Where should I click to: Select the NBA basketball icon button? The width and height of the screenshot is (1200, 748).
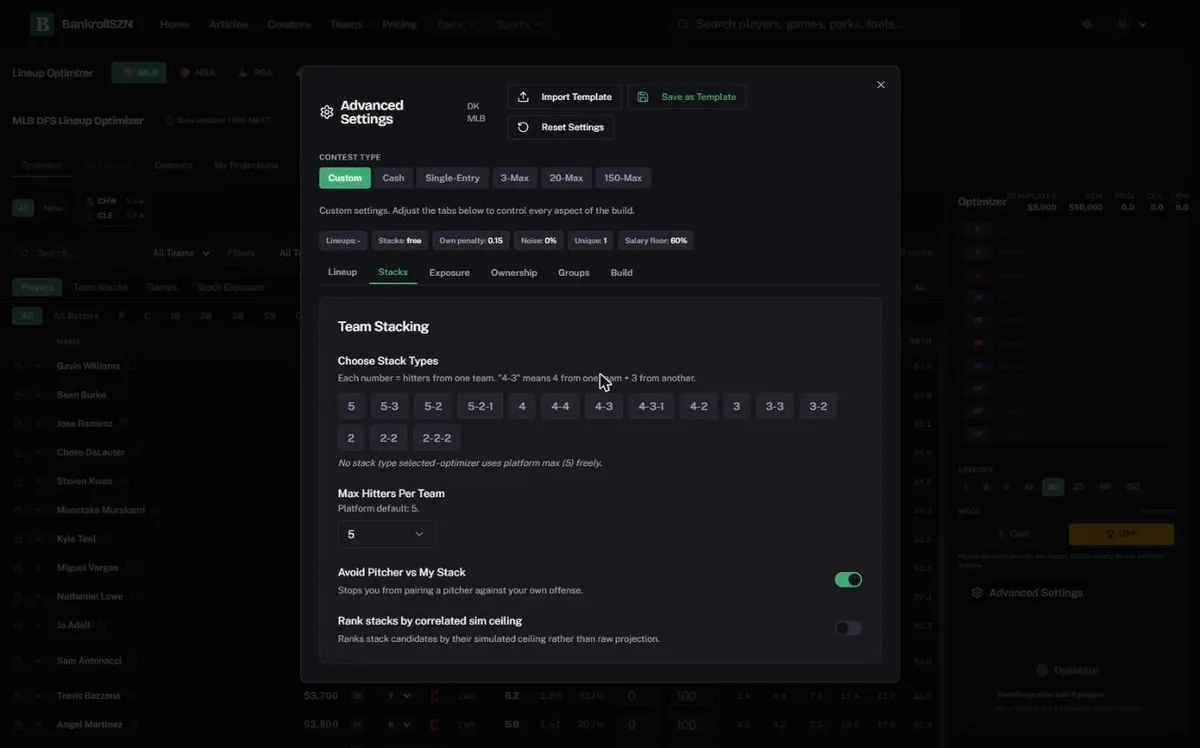(198, 73)
